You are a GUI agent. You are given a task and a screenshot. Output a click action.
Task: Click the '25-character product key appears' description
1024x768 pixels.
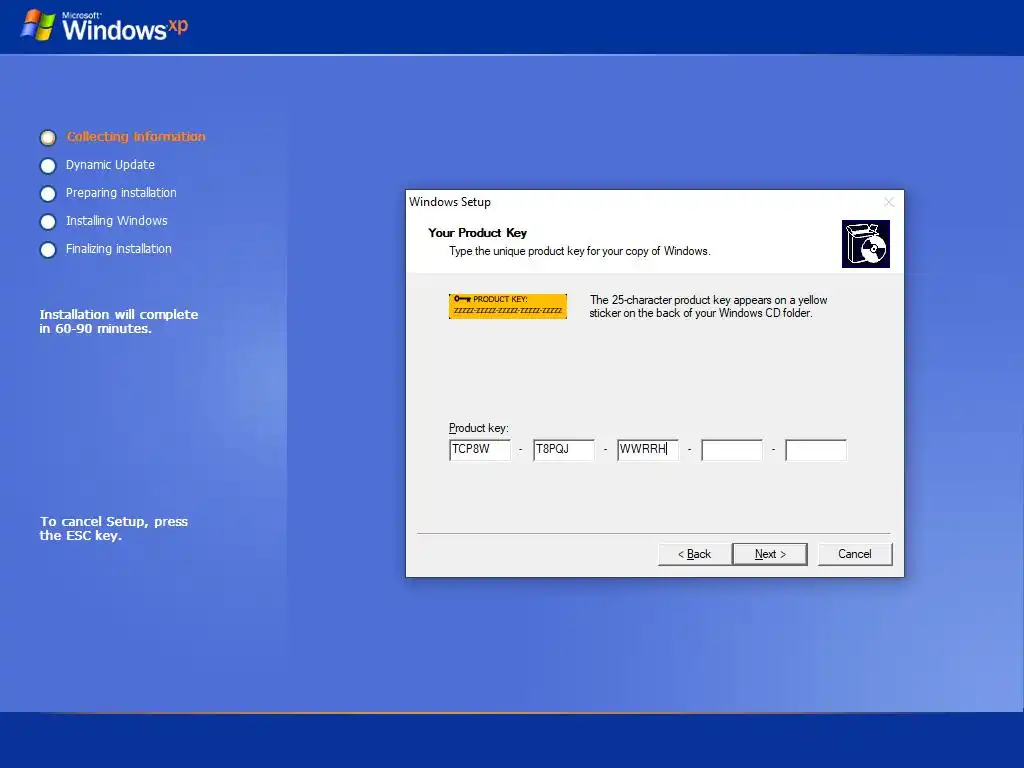click(708, 306)
